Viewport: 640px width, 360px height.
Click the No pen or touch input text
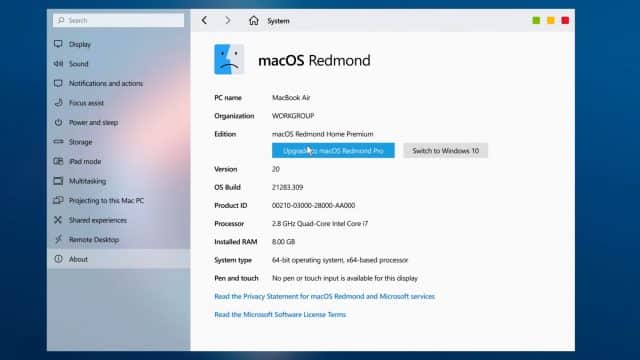tap(345, 278)
